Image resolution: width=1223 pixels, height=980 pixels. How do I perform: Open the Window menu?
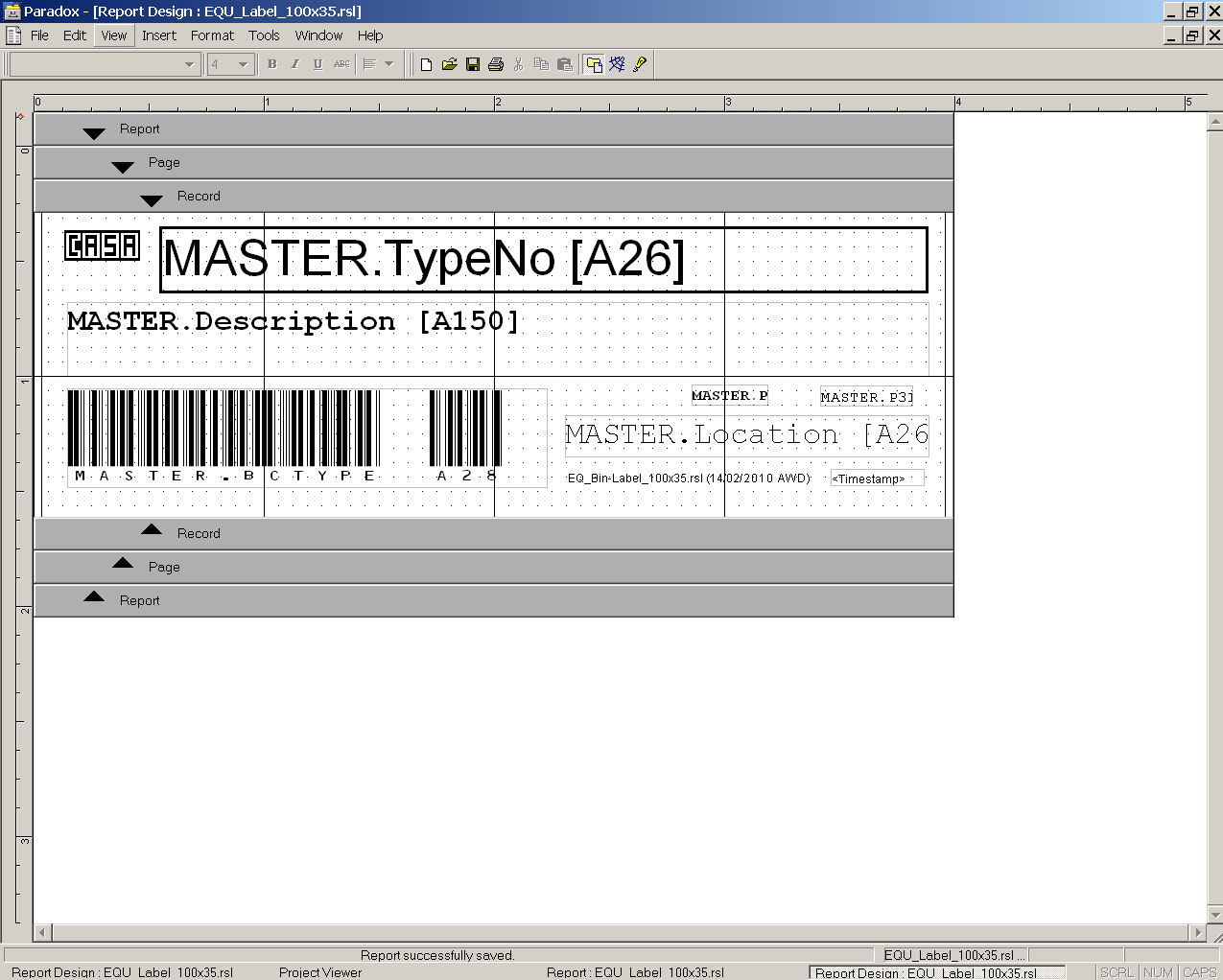pyautogui.click(x=318, y=35)
